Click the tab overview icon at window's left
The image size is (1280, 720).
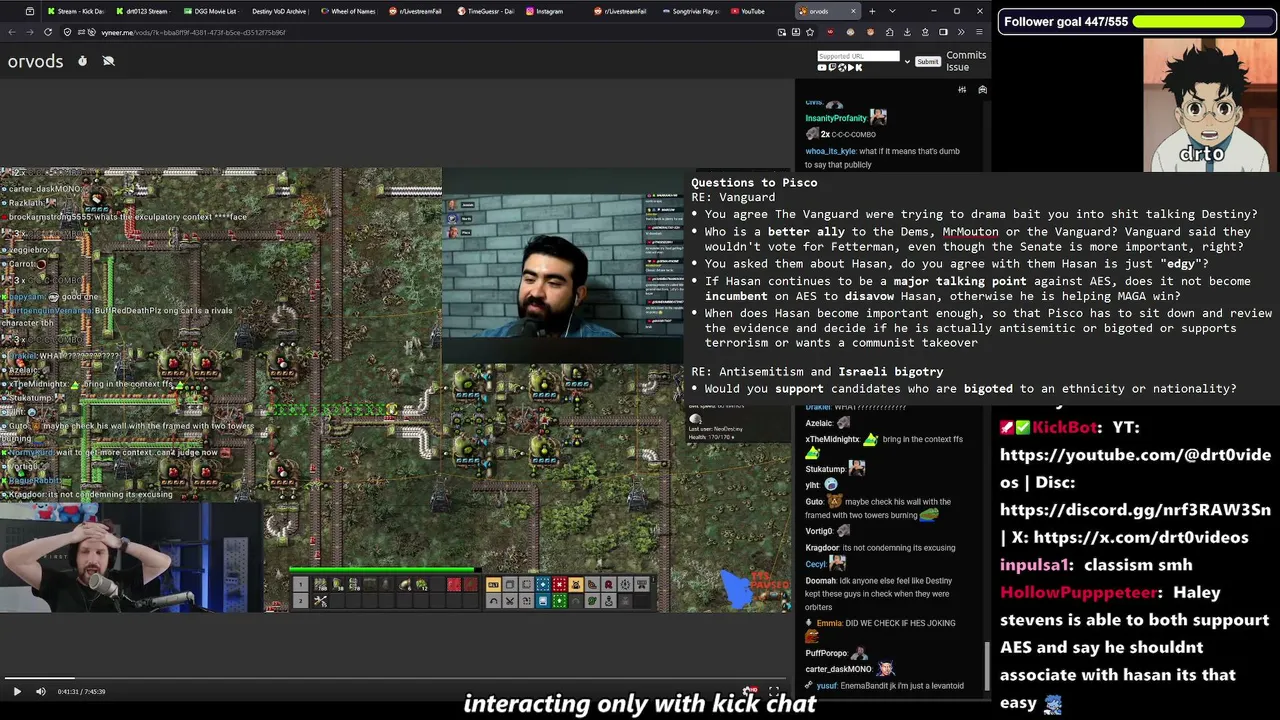coord(29,11)
